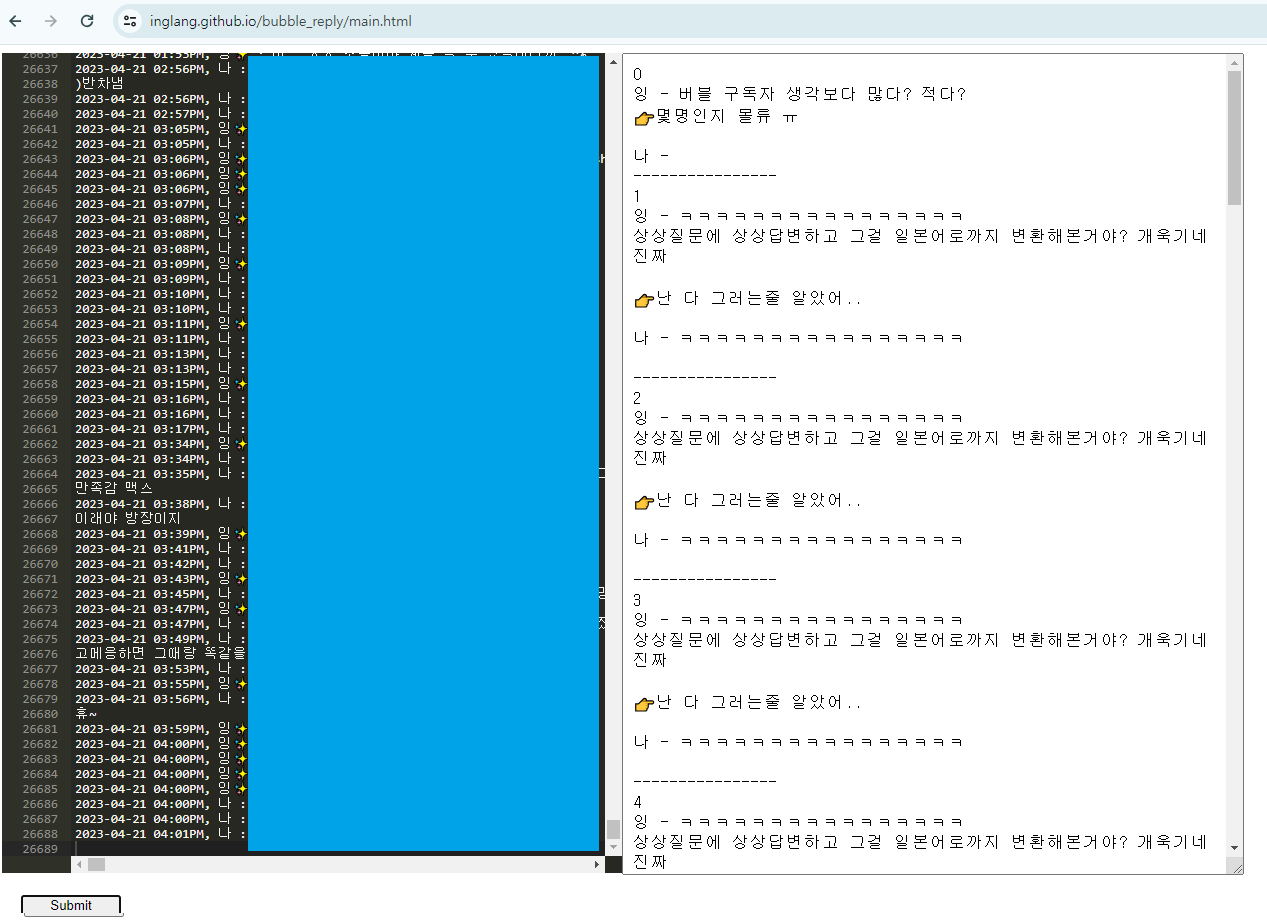Viewport: 1267px width, 924px height.
Task: Click the result textarea scrollbar thumb
Action: coord(1234,137)
